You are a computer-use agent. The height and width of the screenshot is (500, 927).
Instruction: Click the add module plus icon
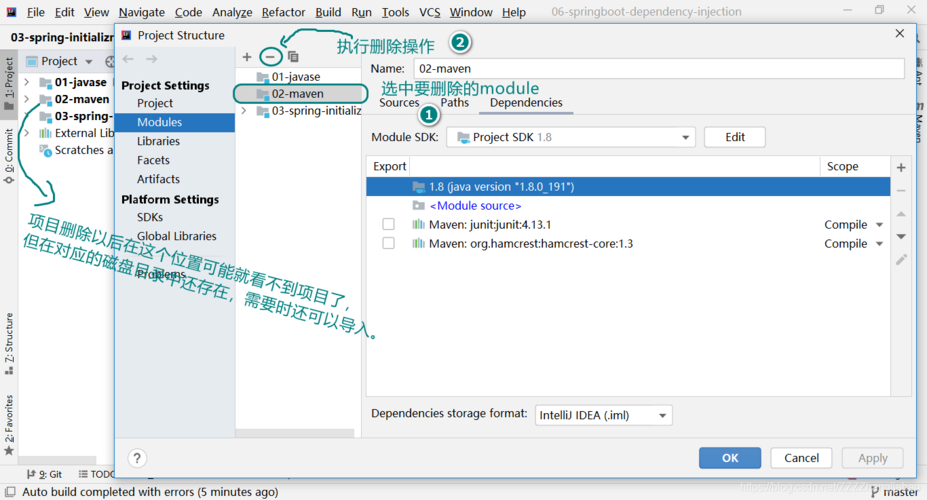tap(247, 57)
